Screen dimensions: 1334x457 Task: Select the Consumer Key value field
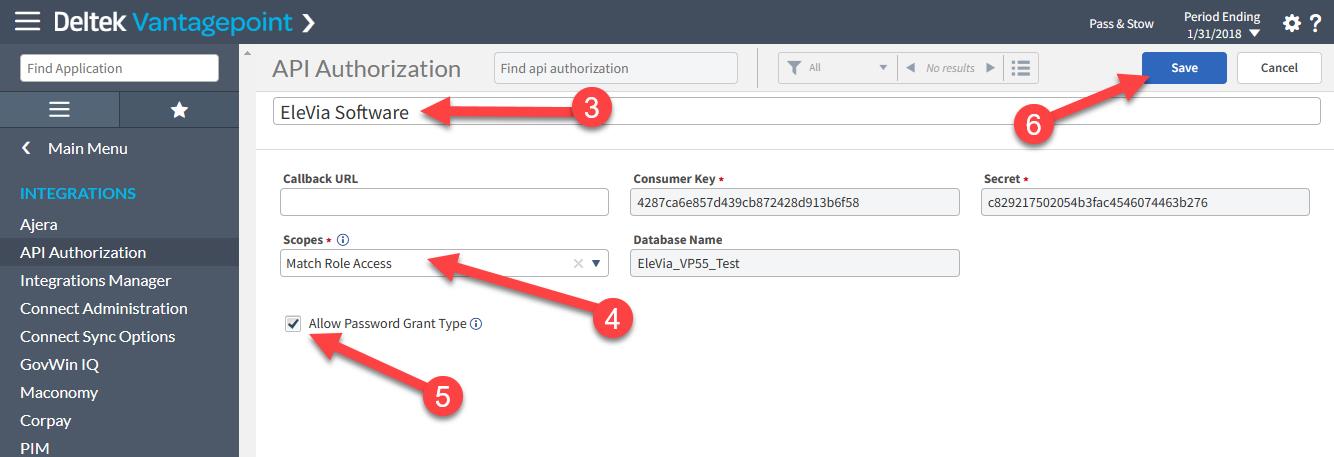[794, 202]
